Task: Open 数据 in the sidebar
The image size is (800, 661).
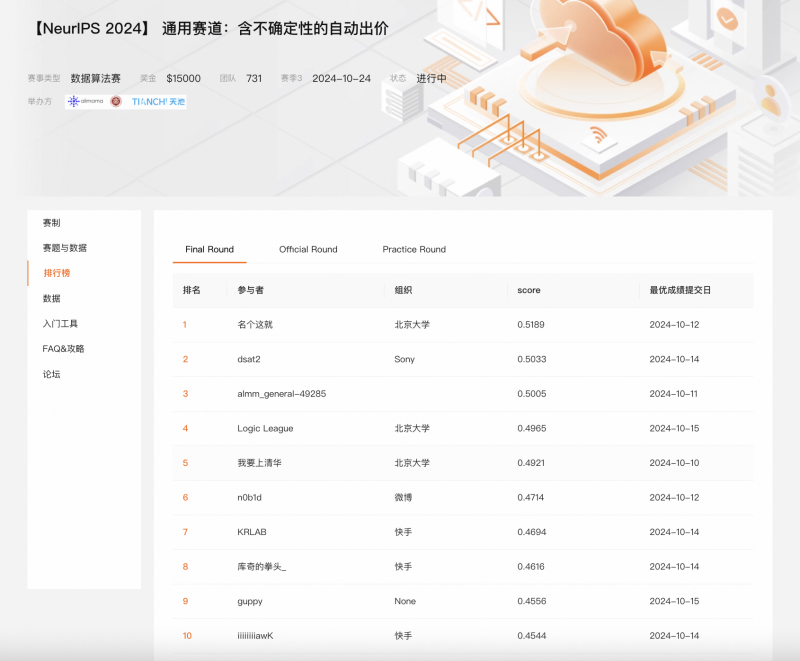Action: click(52, 298)
